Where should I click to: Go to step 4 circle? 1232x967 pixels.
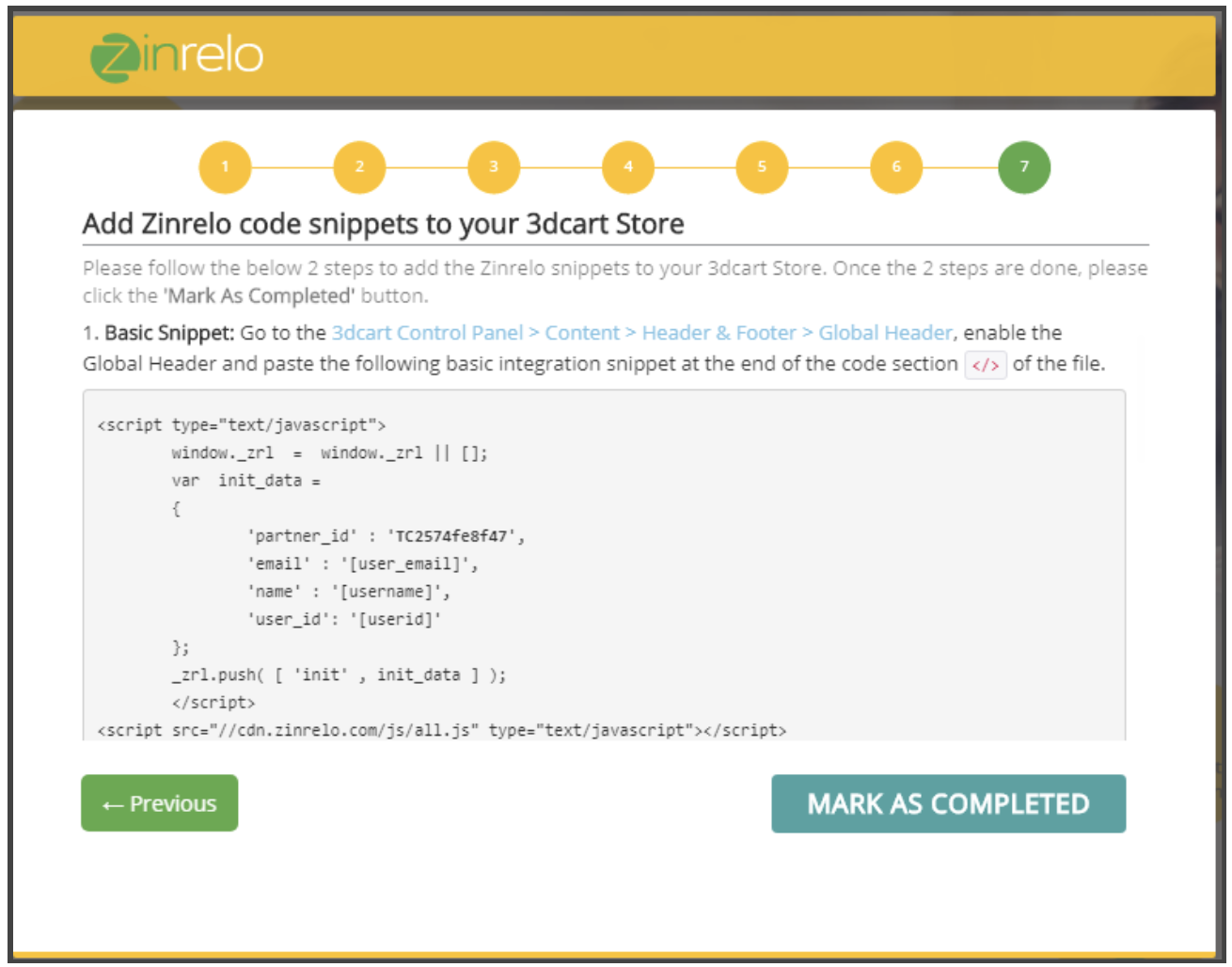pyautogui.click(x=628, y=166)
